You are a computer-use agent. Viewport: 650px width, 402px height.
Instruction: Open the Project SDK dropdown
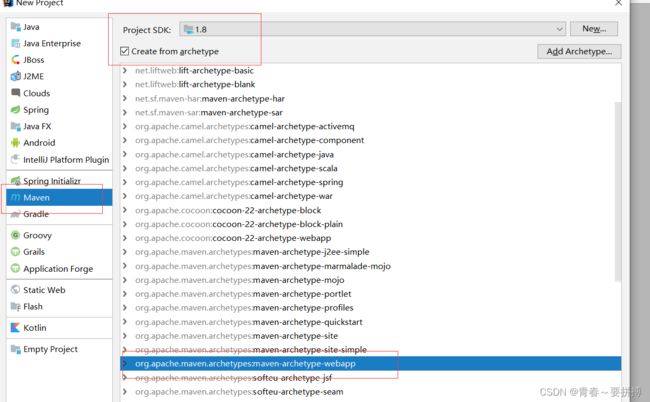[x=373, y=29]
